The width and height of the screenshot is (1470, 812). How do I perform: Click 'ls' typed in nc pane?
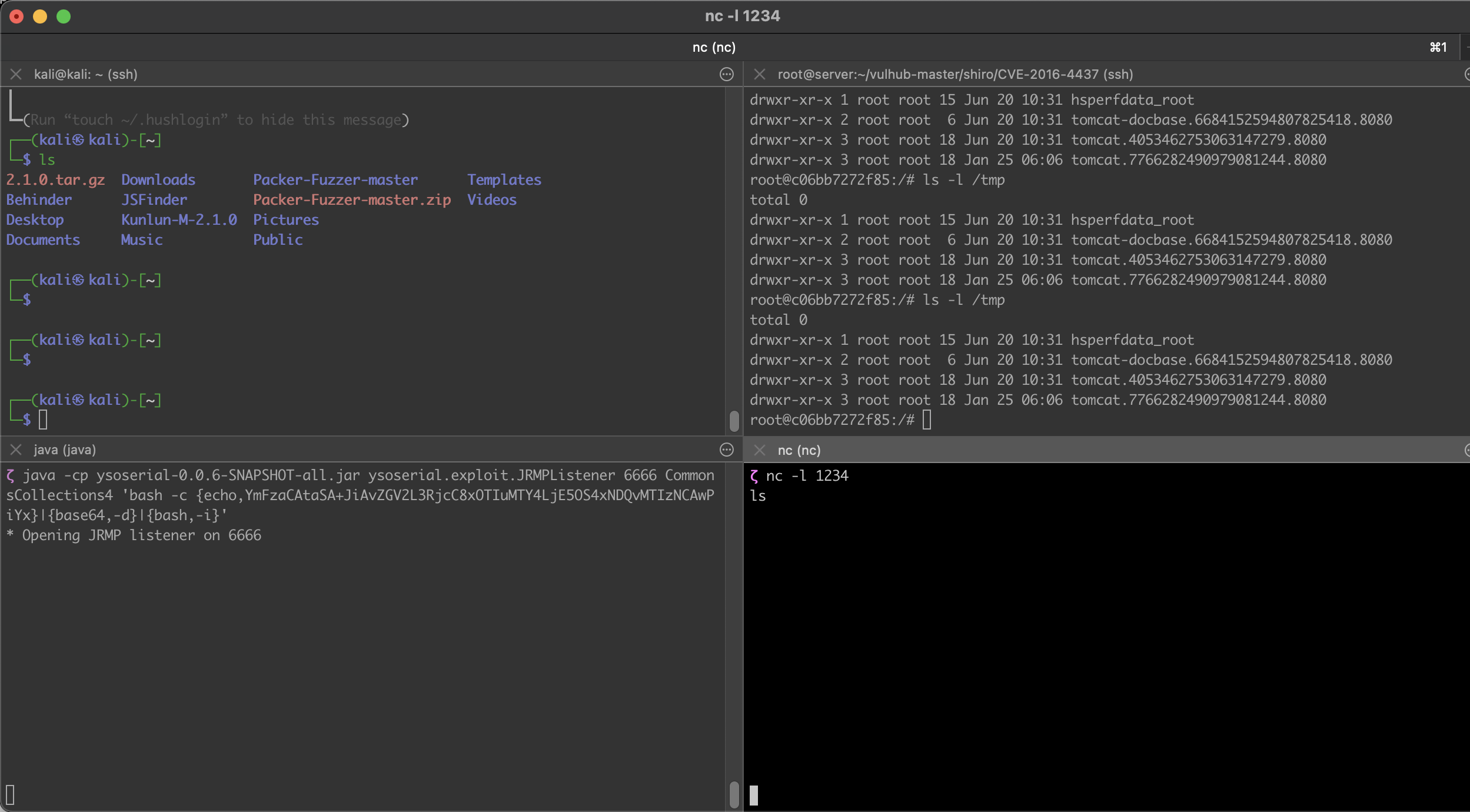tap(758, 495)
